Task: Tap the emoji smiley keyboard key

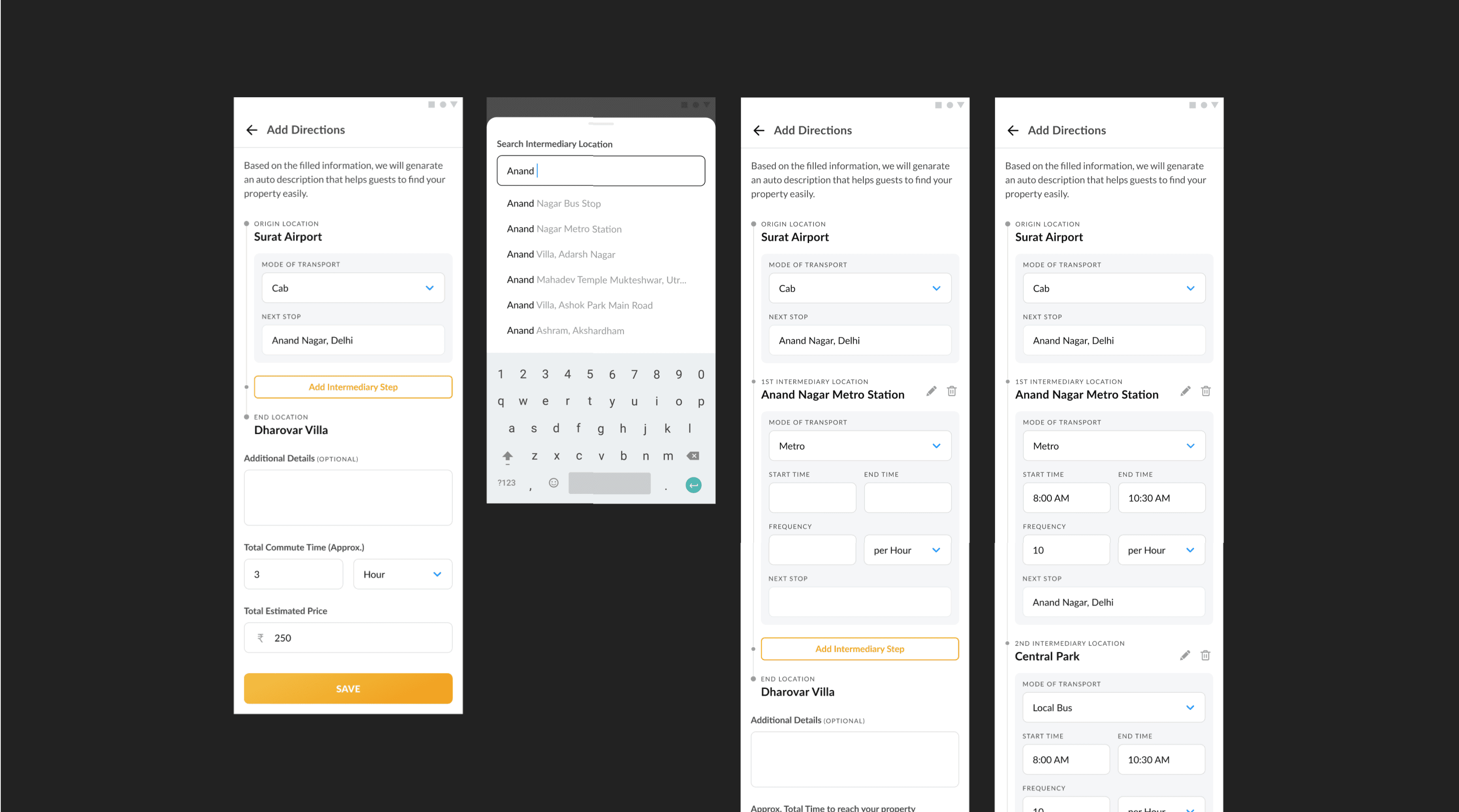Action: point(553,483)
